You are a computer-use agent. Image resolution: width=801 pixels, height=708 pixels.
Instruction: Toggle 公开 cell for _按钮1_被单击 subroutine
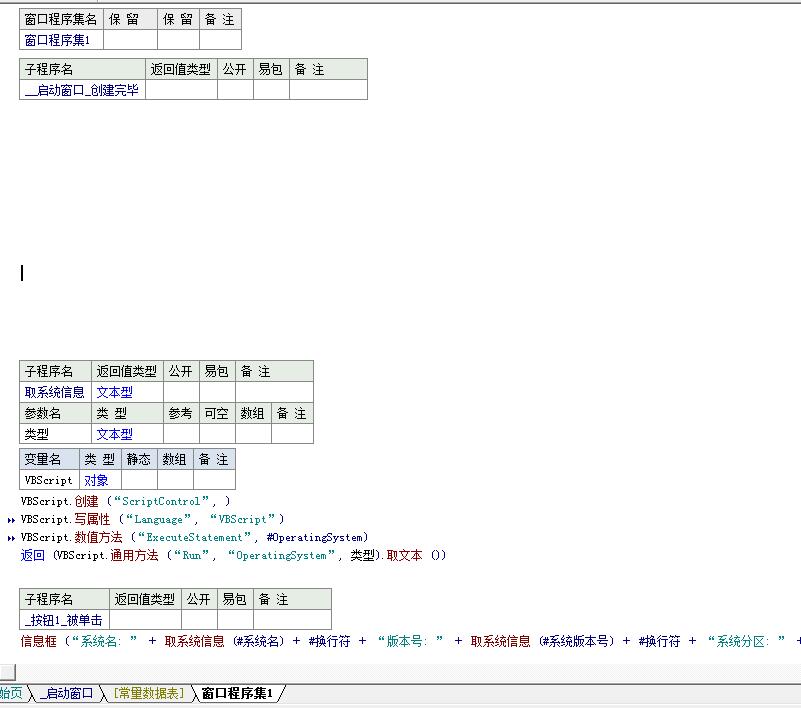click(199, 620)
